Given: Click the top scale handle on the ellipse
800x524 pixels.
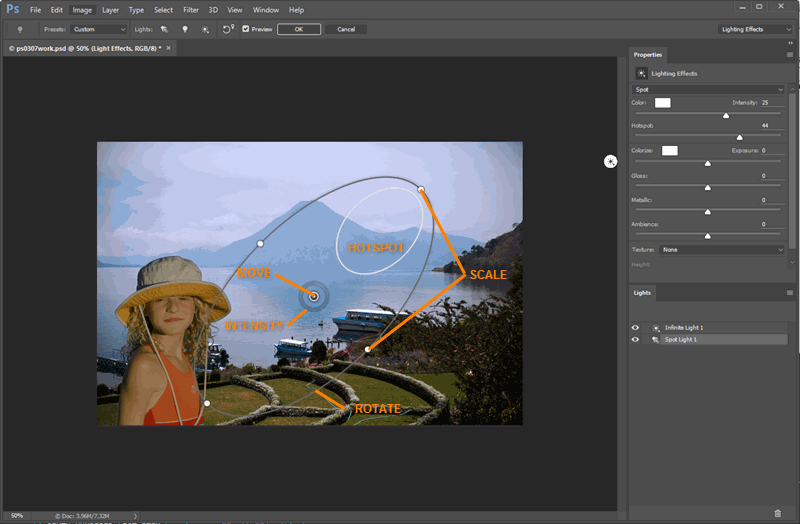Looking at the screenshot, I should click(x=421, y=189).
